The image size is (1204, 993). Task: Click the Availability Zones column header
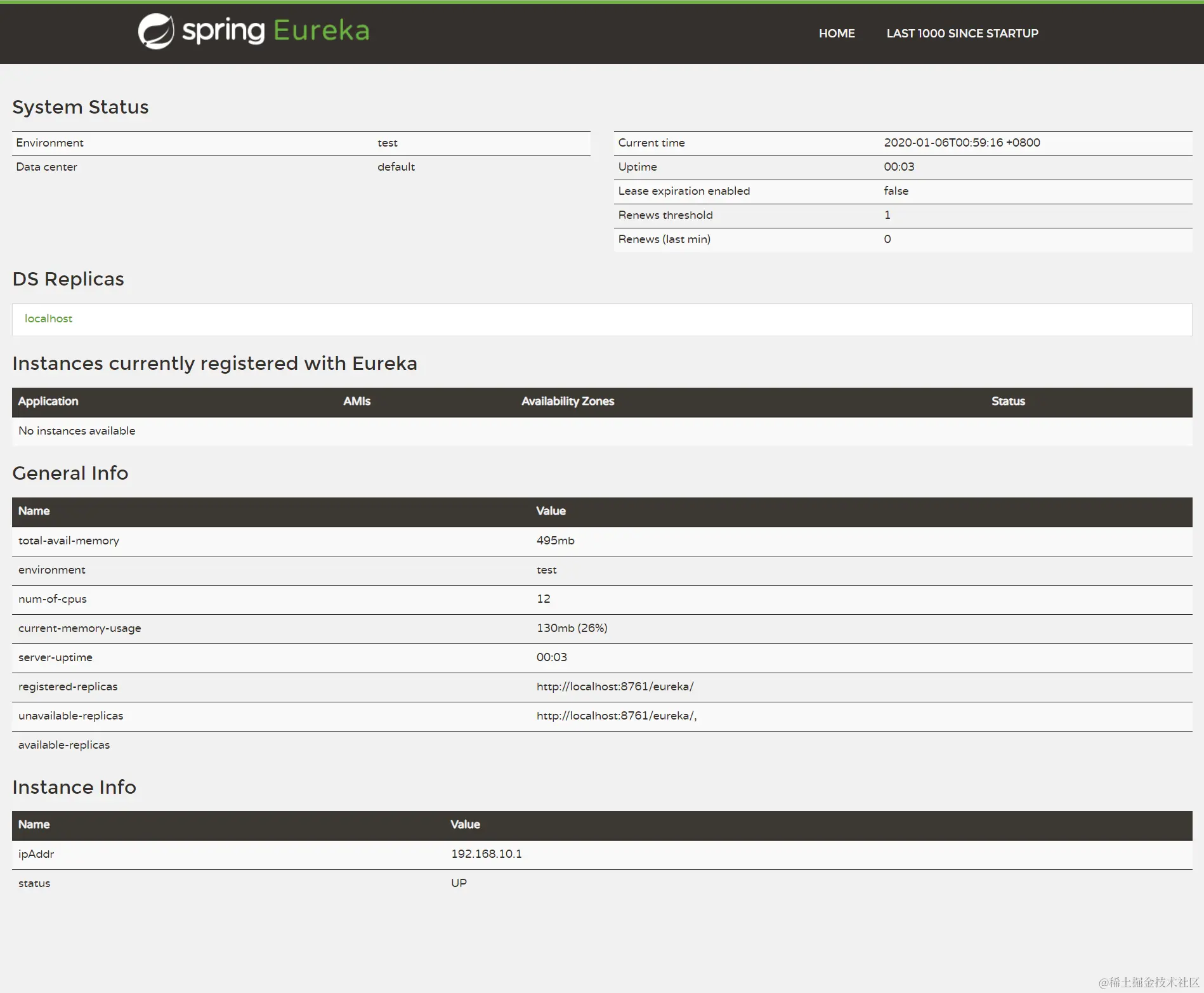tap(567, 401)
